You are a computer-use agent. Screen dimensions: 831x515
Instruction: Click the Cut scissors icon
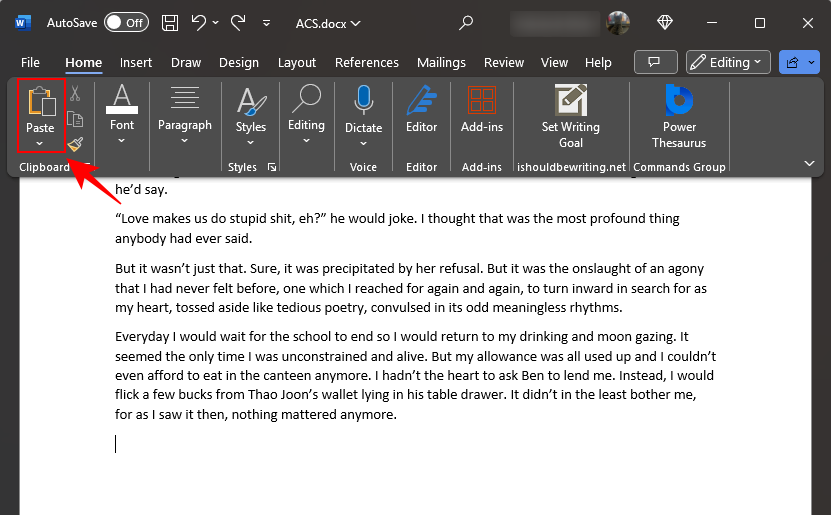pos(75,94)
